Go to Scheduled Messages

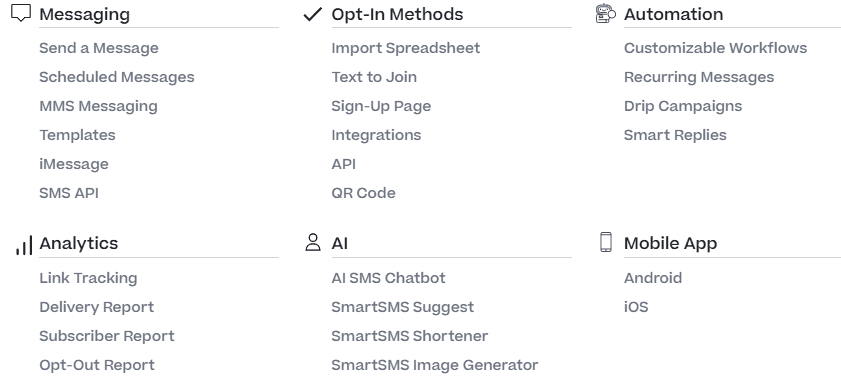tap(117, 77)
